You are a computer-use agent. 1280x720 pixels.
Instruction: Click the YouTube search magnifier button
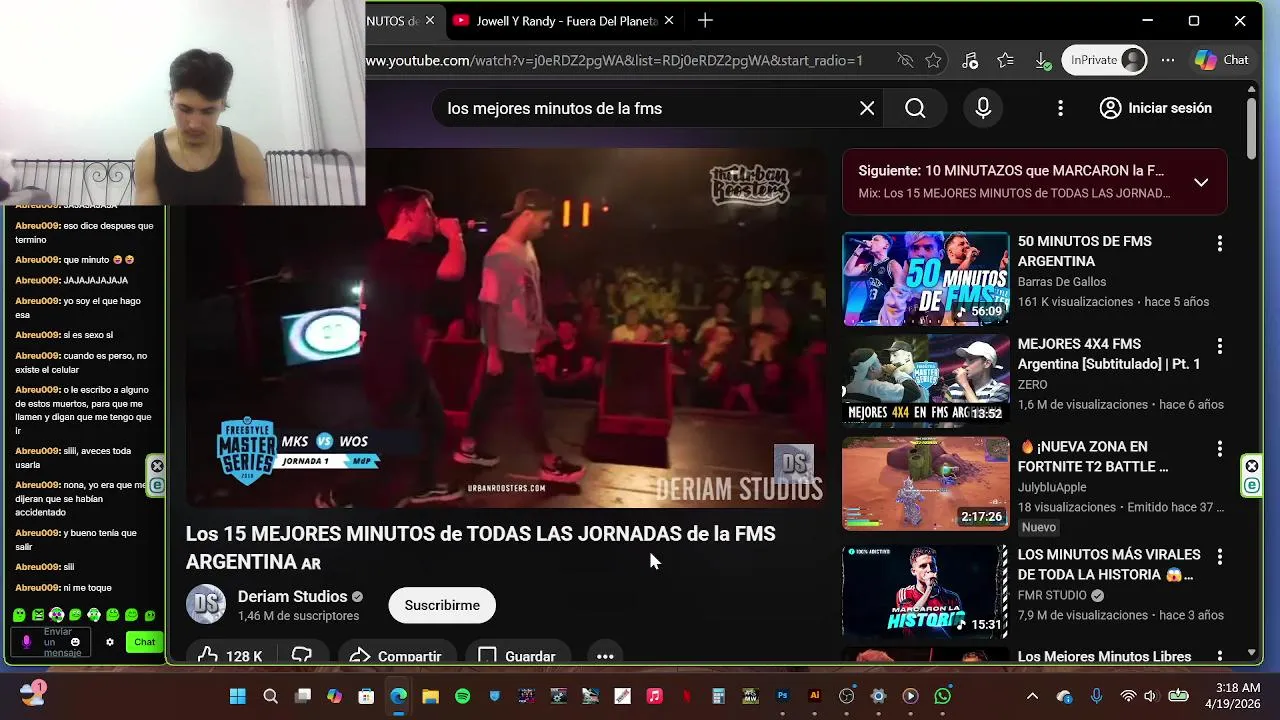pos(915,108)
